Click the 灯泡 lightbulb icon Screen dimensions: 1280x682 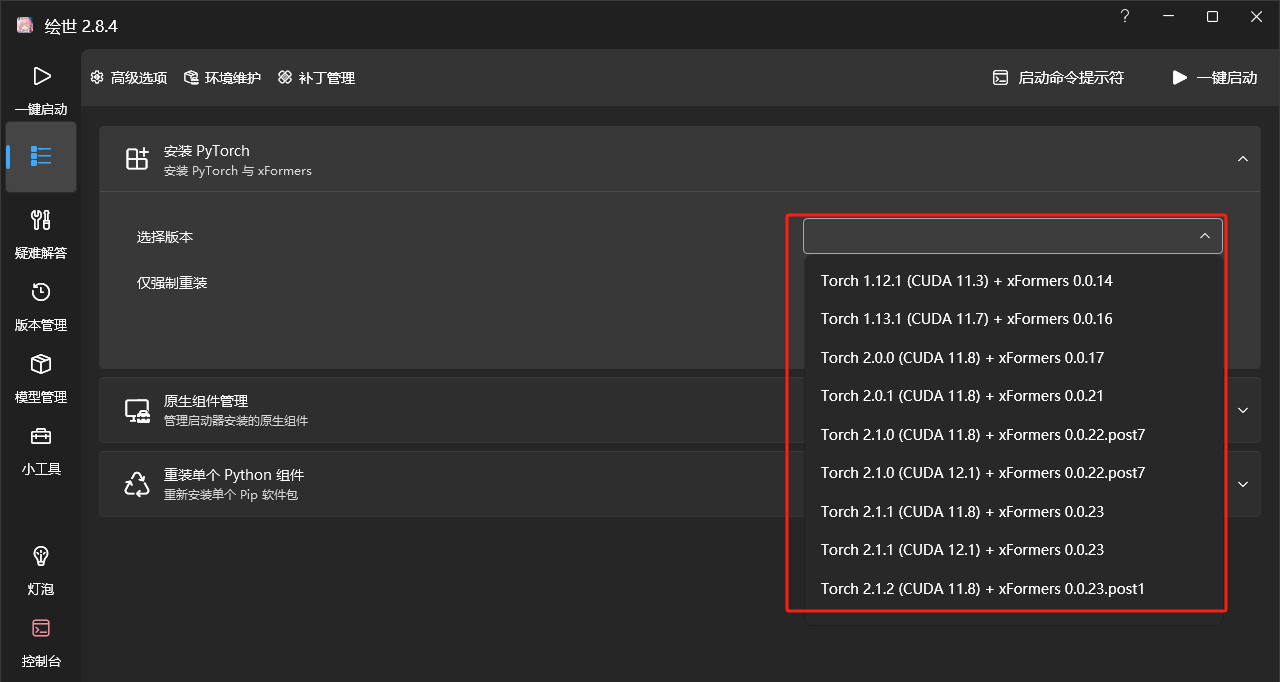point(41,556)
